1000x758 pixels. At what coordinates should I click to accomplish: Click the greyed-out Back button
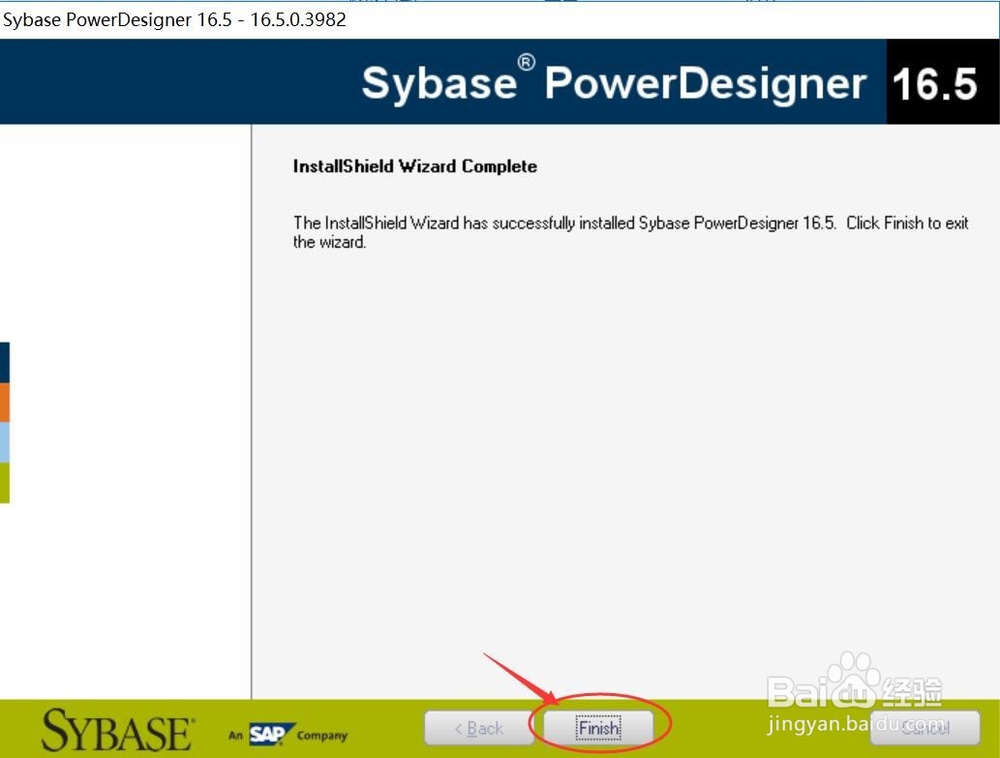tap(479, 727)
